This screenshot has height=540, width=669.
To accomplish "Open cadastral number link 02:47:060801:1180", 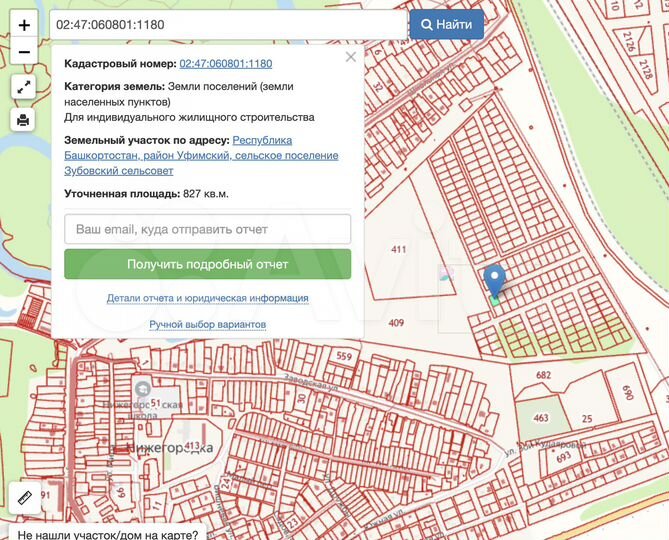I will point(226,64).
